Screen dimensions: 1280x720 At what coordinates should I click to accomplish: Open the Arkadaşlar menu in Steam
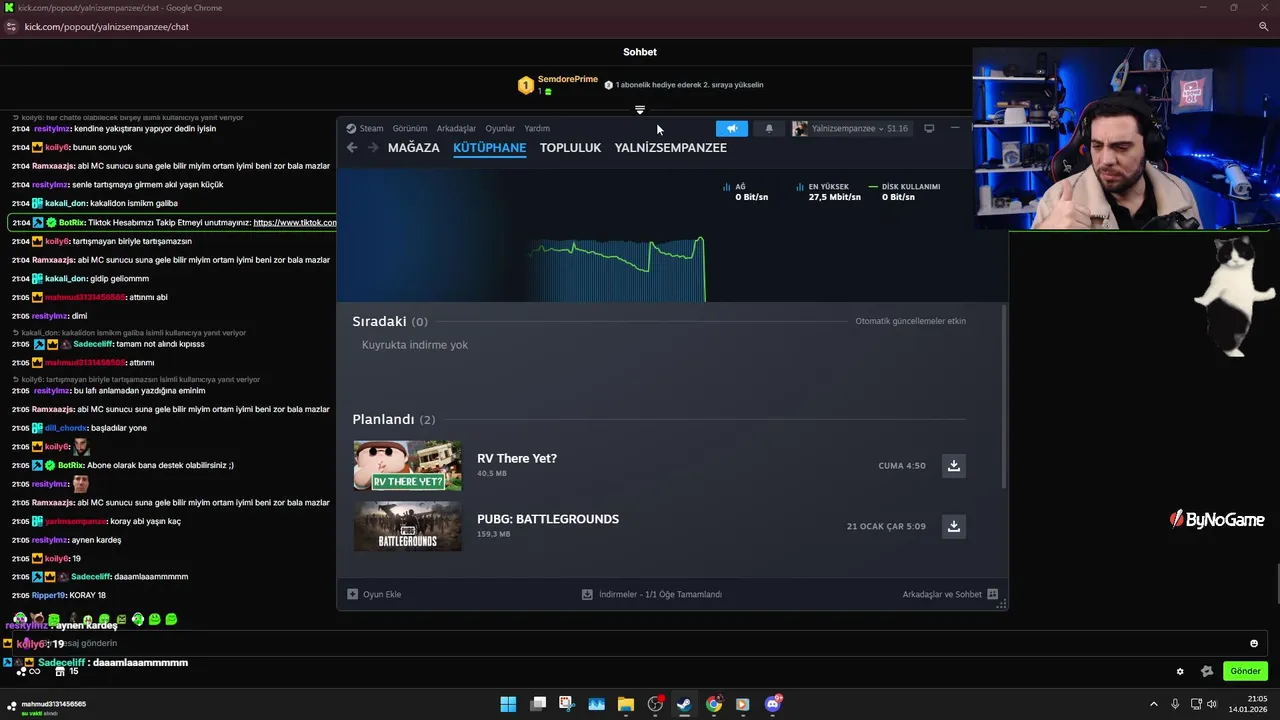tap(456, 128)
